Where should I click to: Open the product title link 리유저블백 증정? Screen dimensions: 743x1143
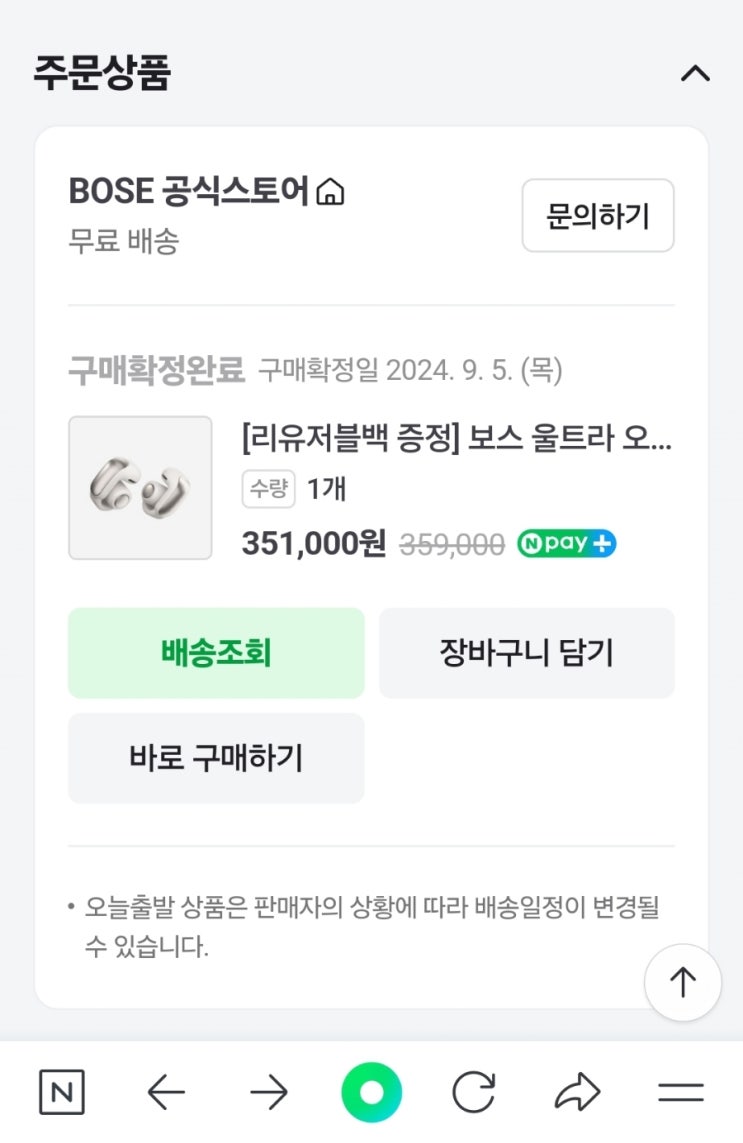456,438
